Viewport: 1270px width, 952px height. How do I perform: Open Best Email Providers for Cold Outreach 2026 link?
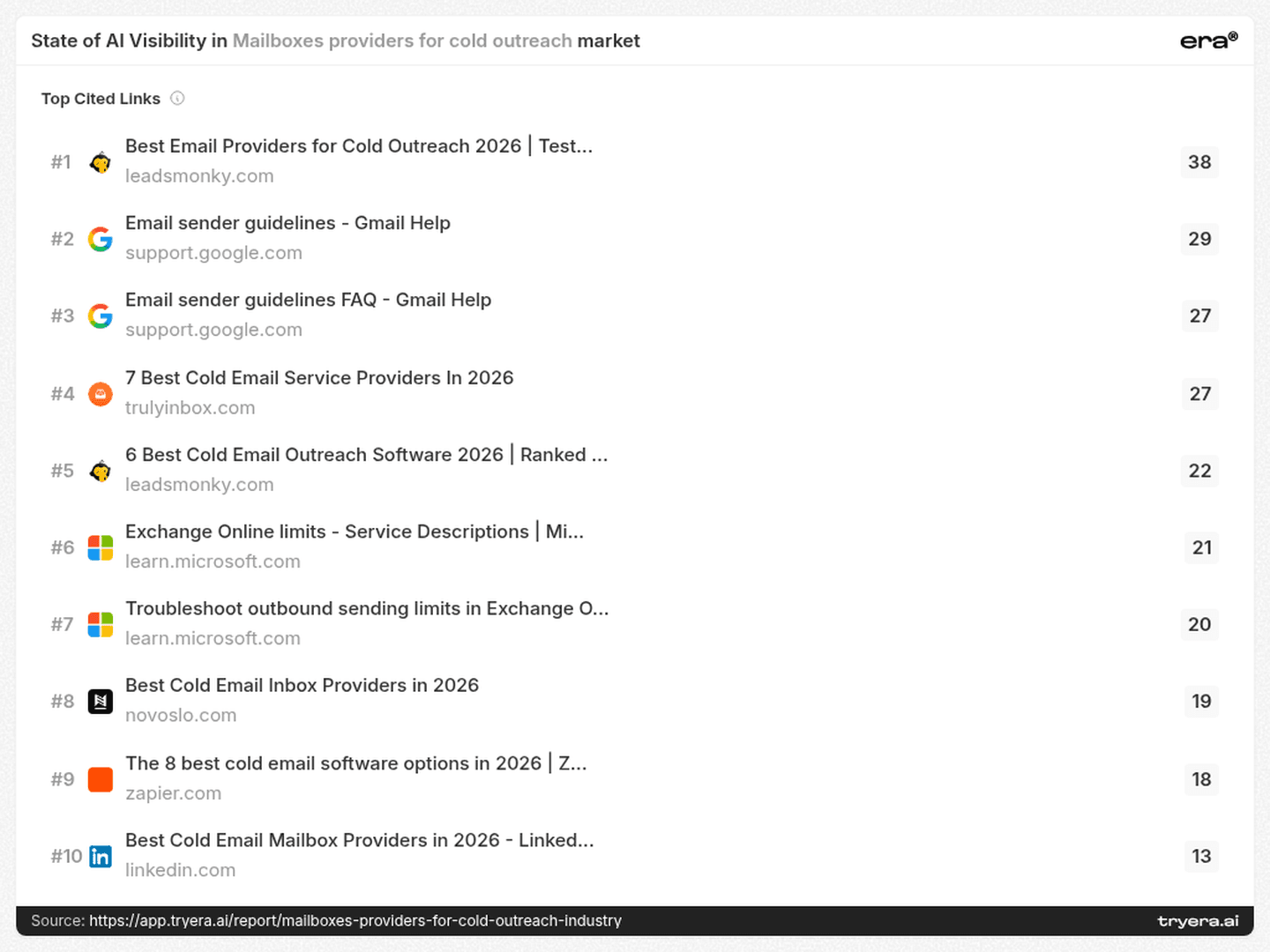(359, 146)
